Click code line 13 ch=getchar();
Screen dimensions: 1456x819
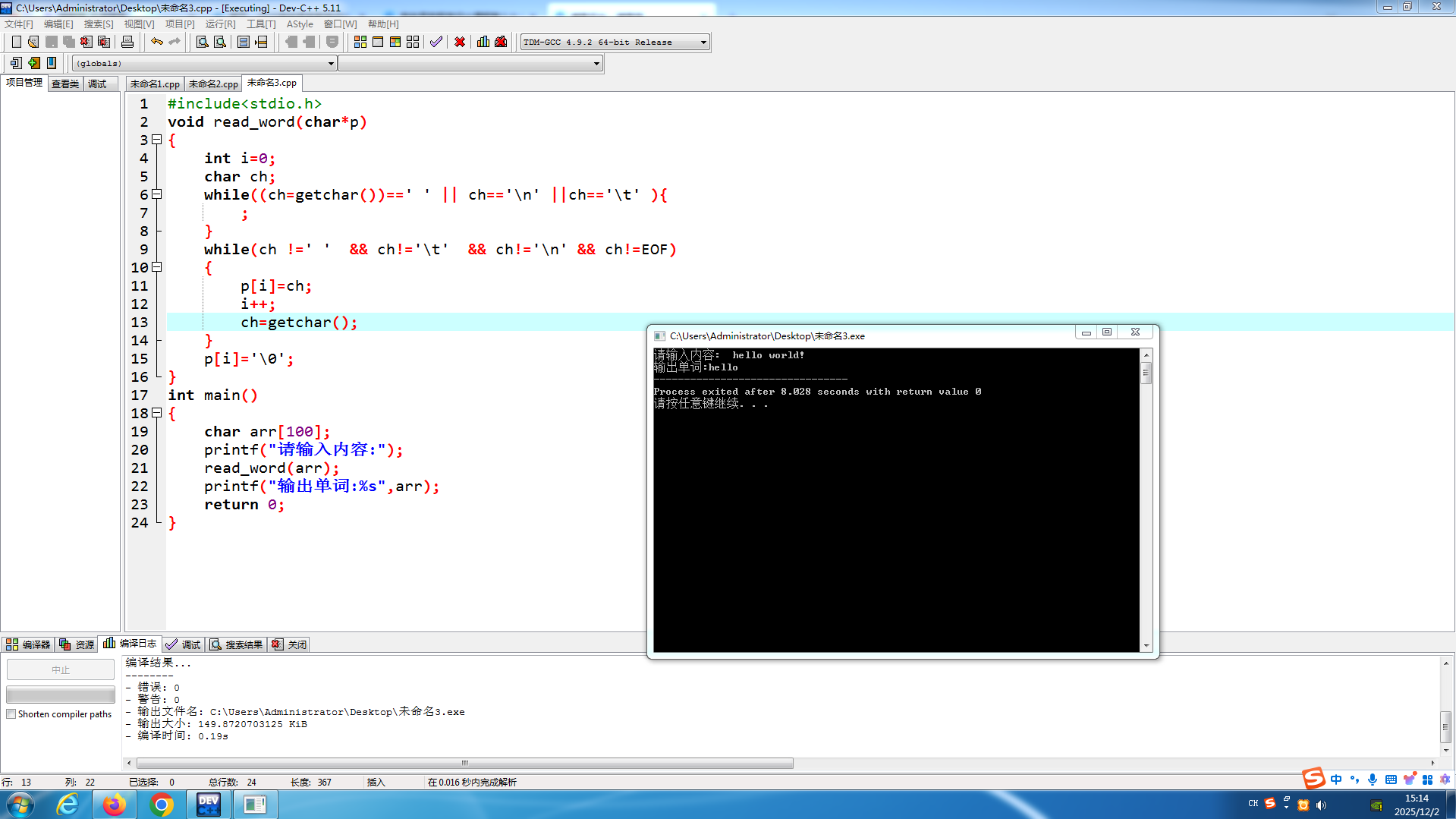click(299, 323)
